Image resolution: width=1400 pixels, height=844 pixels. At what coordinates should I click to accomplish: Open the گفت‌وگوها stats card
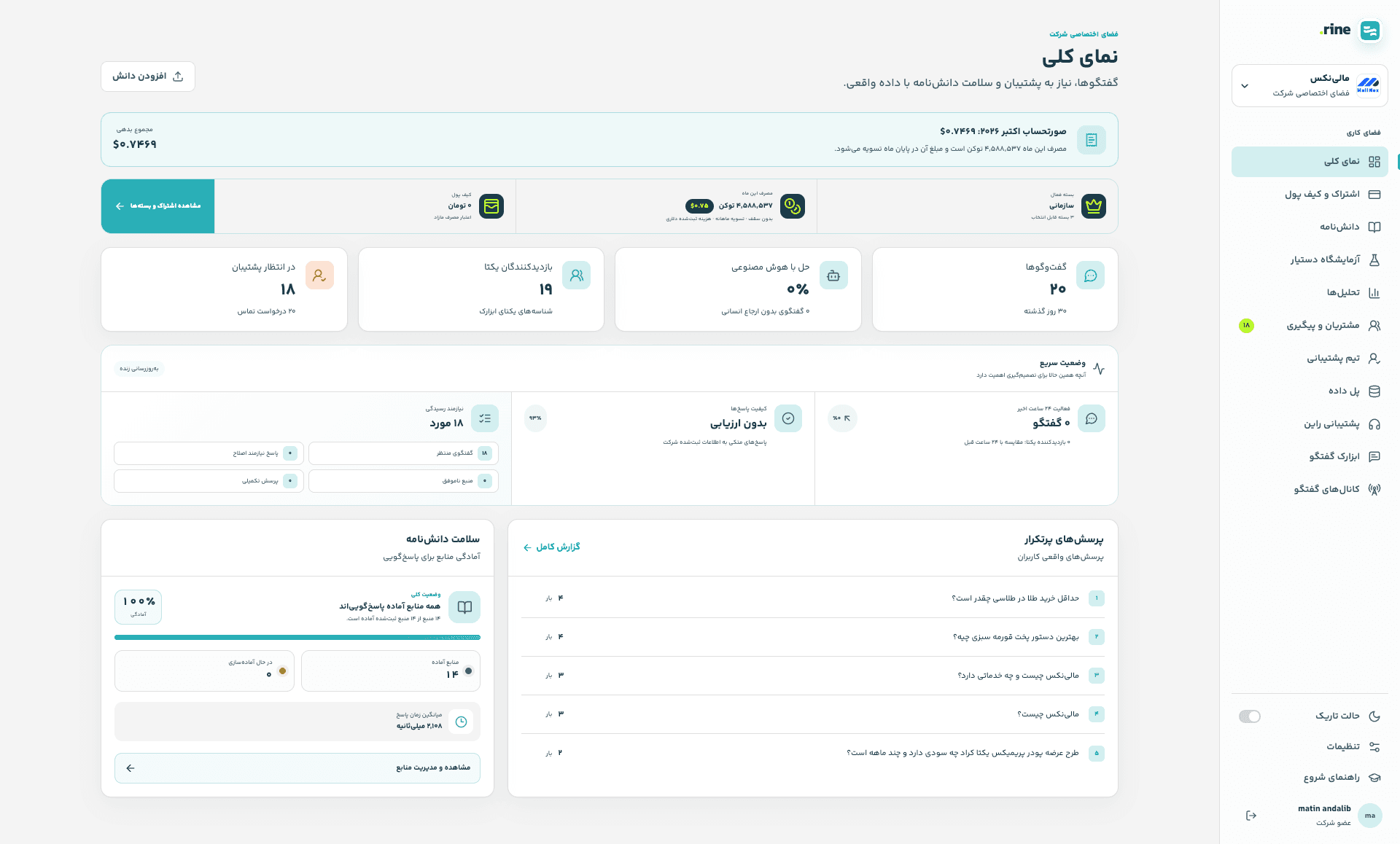(x=995, y=289)
